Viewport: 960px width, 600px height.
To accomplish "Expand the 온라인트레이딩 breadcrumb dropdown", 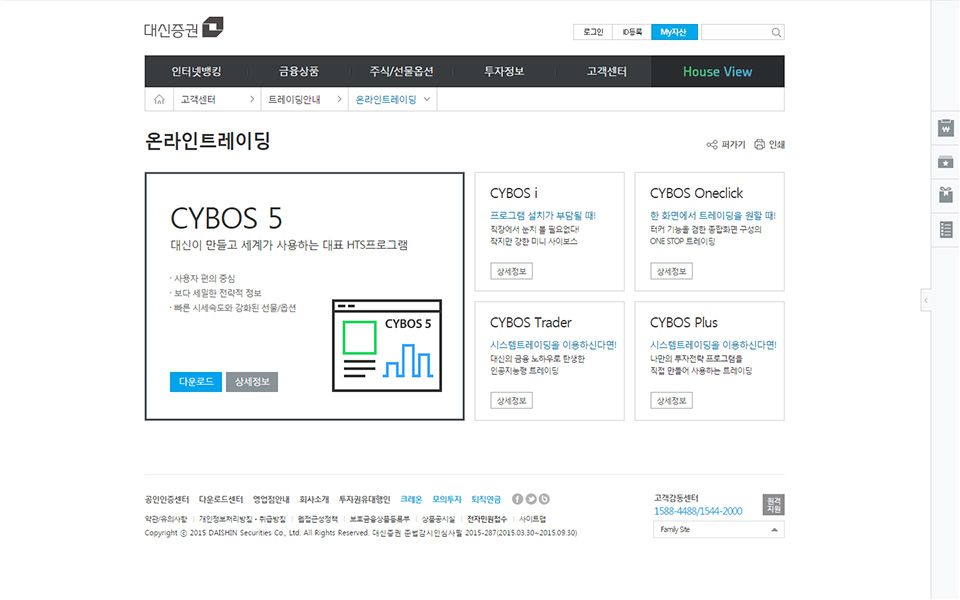I will click(x=427, y=100).
